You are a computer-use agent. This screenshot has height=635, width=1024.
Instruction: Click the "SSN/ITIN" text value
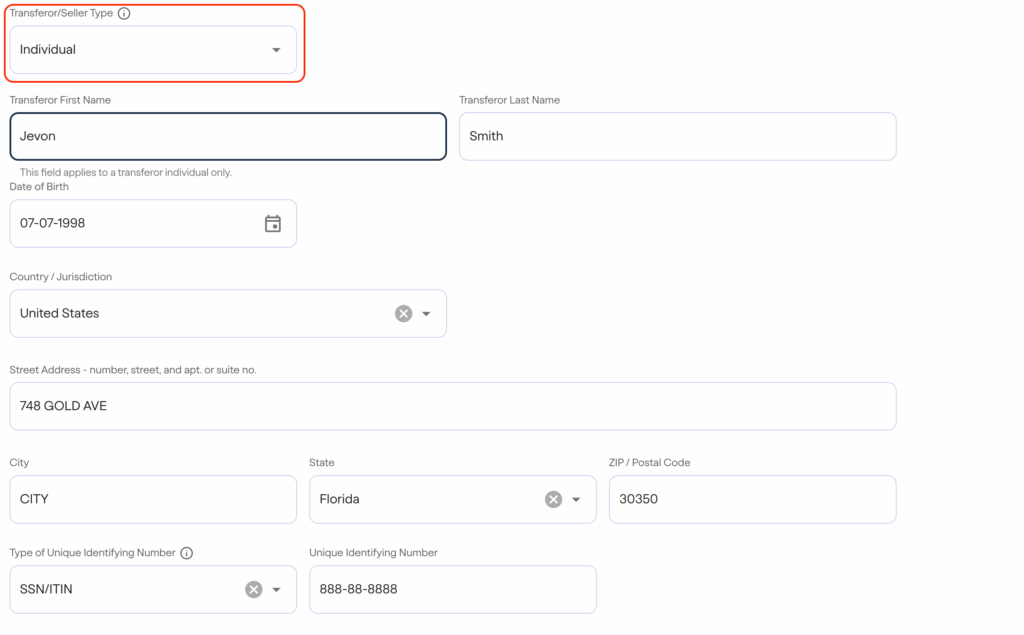pyautogui.click(x=46, y=589)
